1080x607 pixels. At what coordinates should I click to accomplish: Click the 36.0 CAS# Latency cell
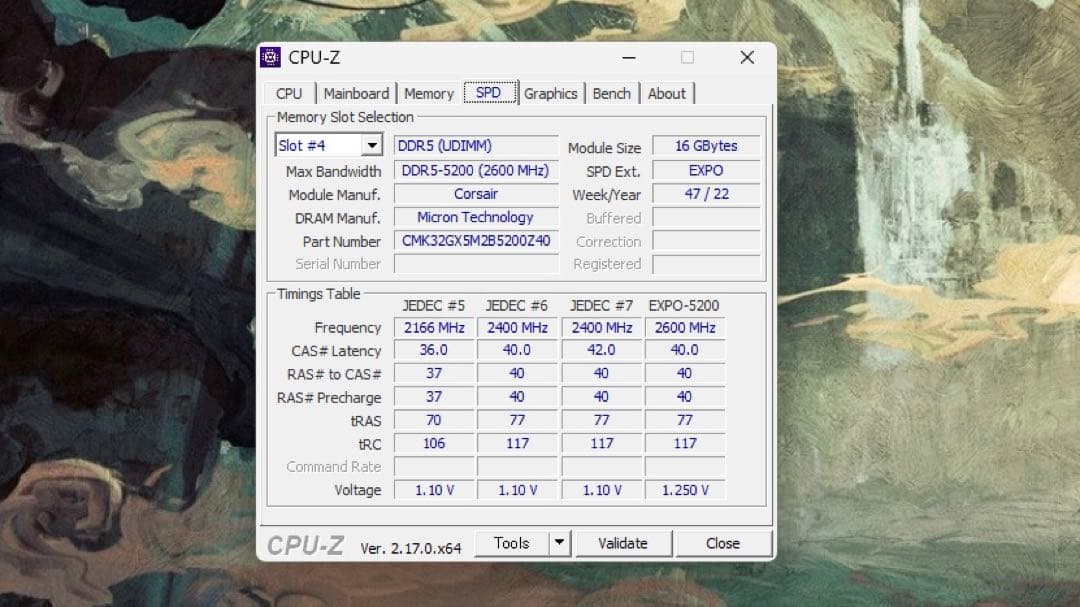point(434,350)
